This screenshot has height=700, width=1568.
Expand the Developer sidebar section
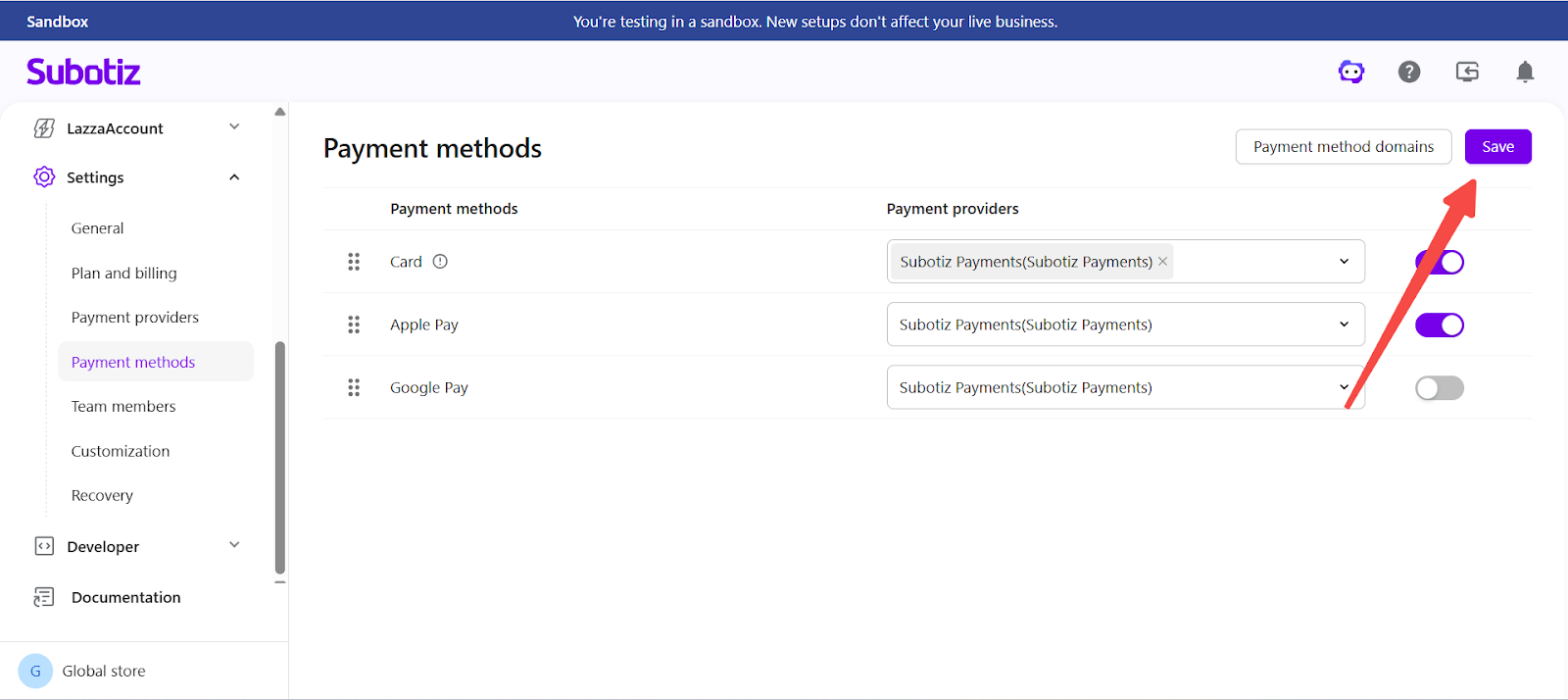[x=234, y=546]
